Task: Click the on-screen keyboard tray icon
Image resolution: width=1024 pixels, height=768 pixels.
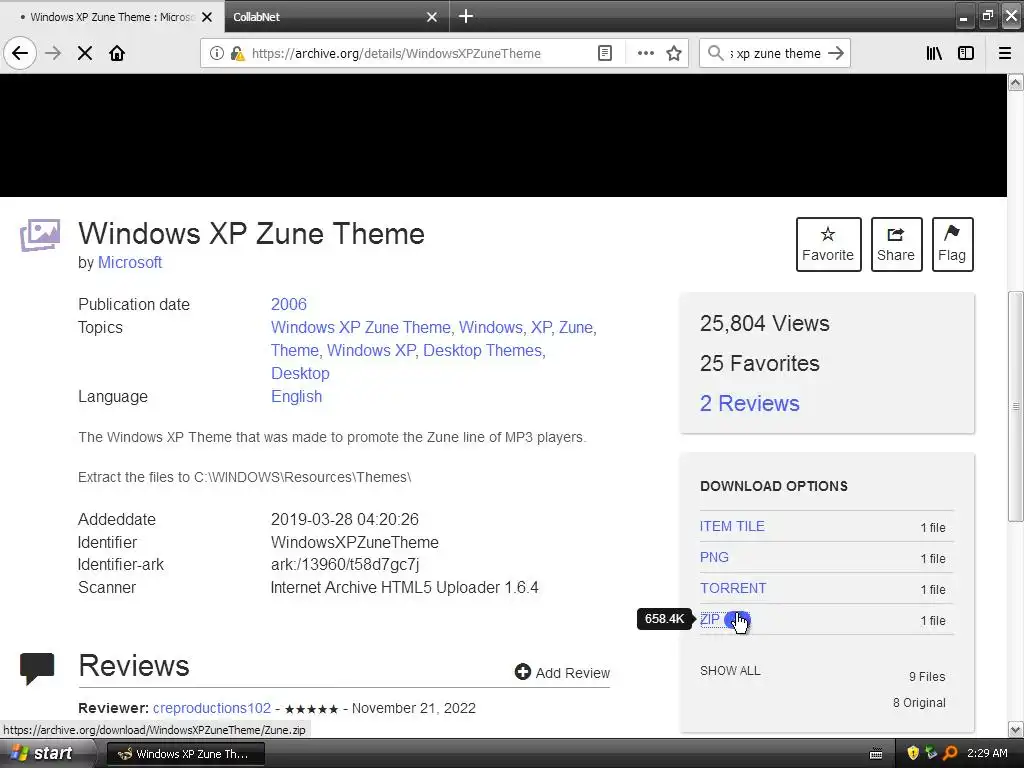Action: (x=876, y=754)
